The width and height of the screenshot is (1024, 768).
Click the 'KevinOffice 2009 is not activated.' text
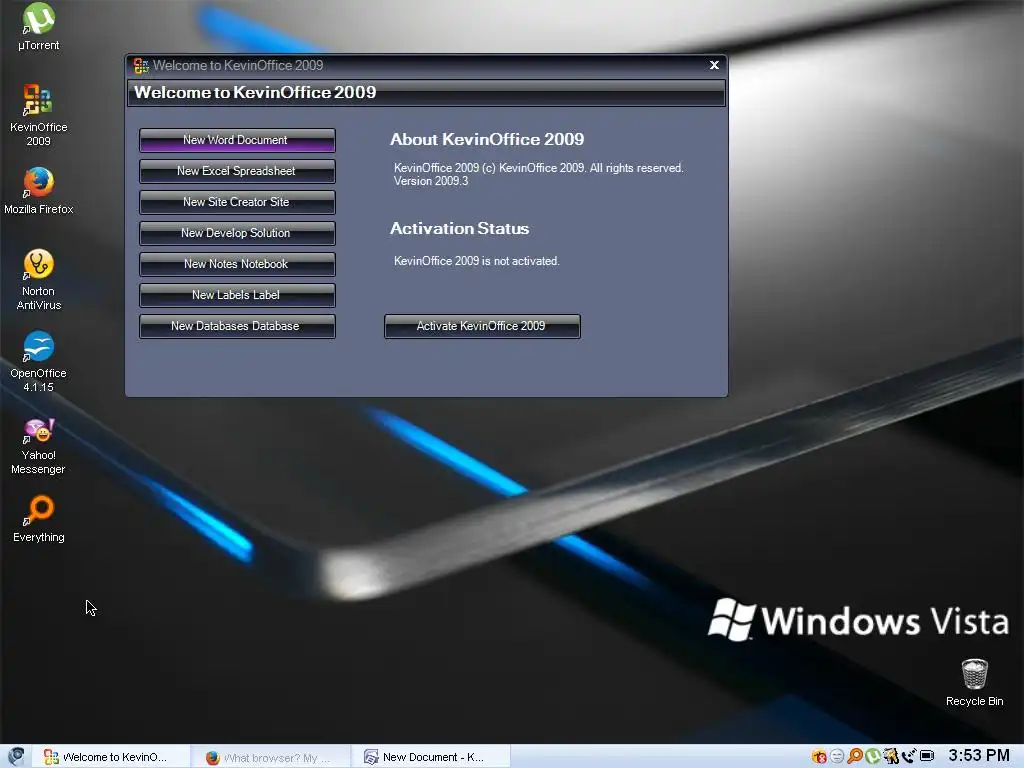click(477, 261)
